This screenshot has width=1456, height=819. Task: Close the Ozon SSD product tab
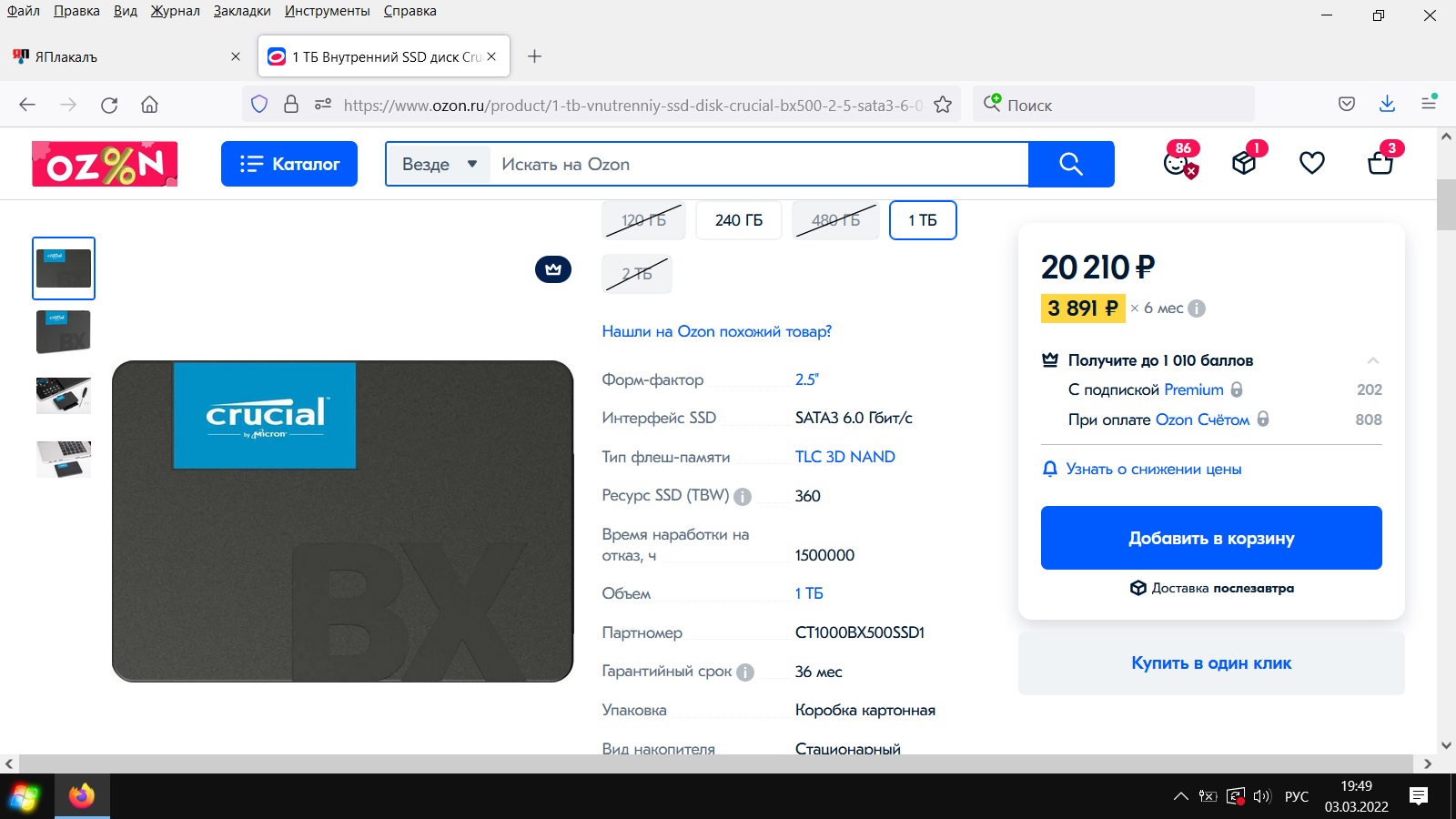click(x=491, y=56)
